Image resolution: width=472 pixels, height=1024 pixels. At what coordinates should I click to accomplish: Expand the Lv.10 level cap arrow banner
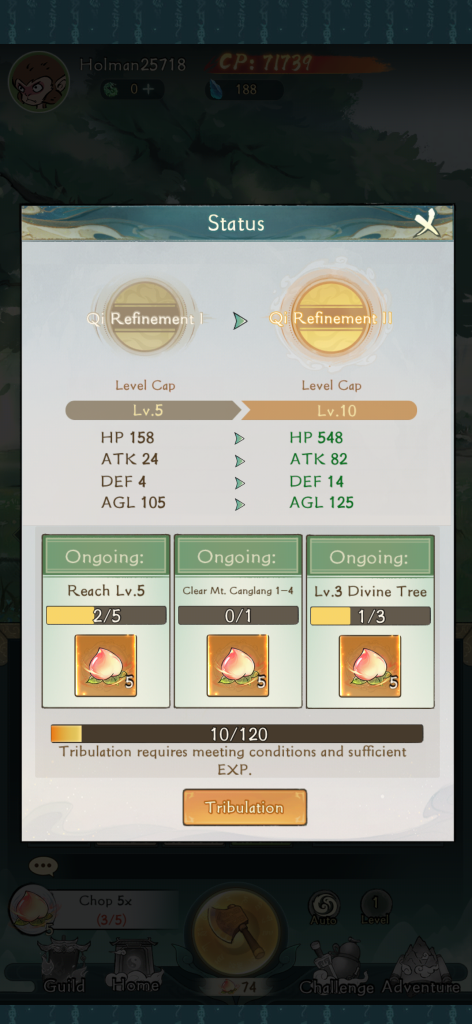click(x=329, y=411)
